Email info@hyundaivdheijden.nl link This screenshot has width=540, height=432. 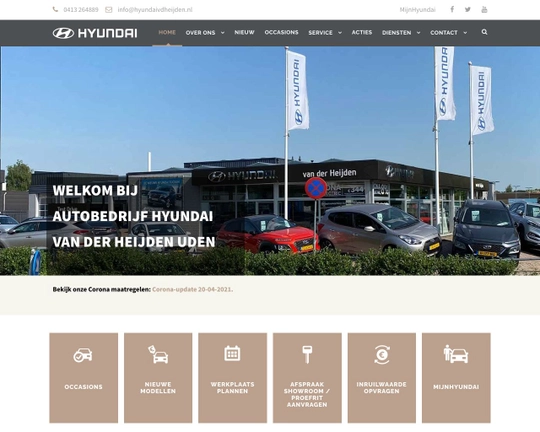tap(155, 10)
